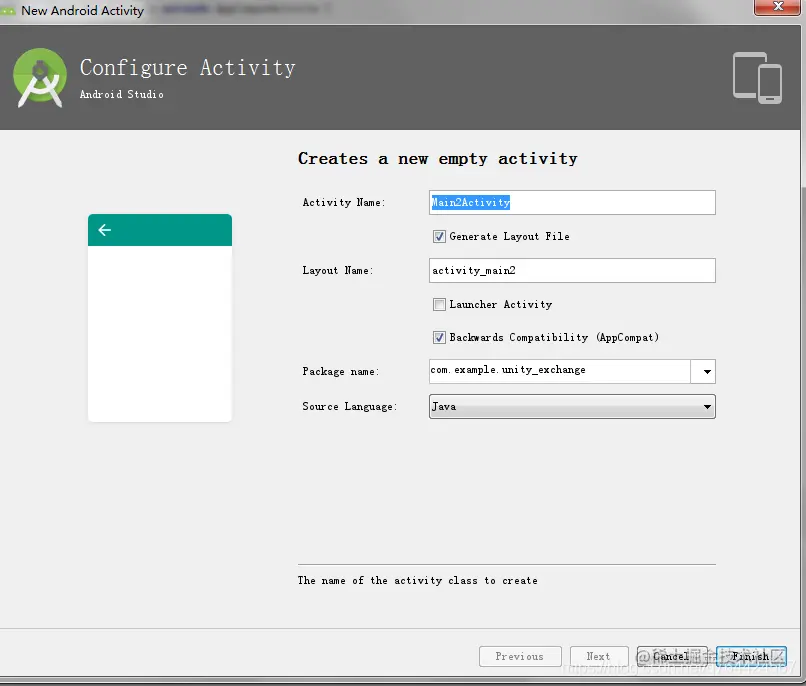
Task: Click the Layout Name input field
Action: point(572,270)
